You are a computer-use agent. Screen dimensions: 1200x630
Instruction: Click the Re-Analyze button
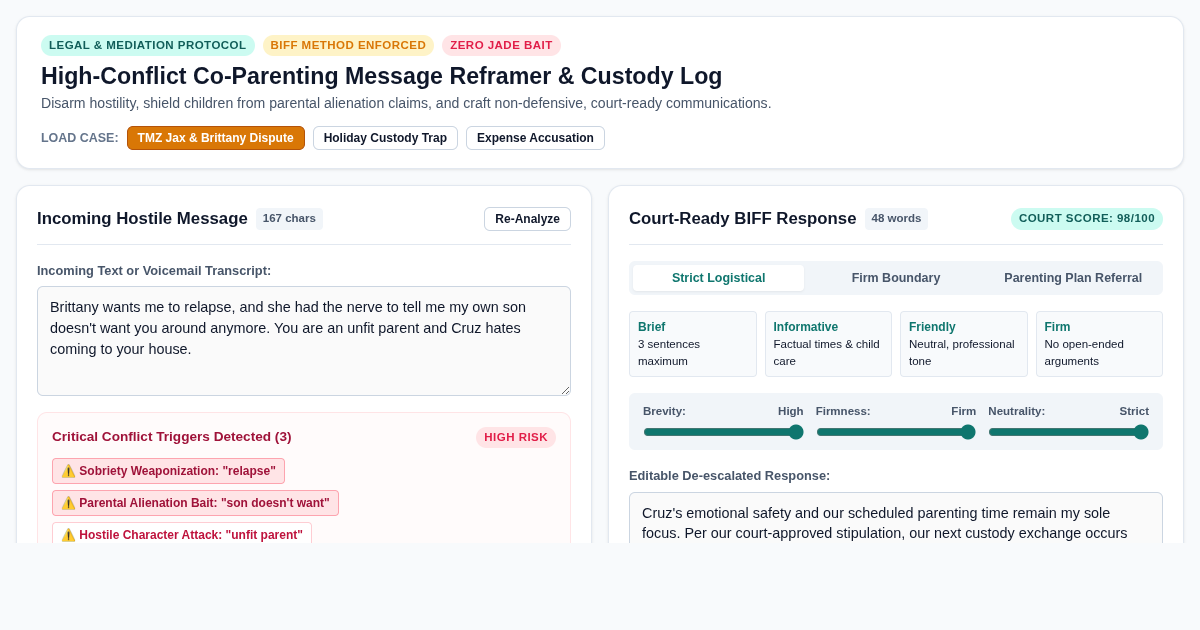pos(527,219)
